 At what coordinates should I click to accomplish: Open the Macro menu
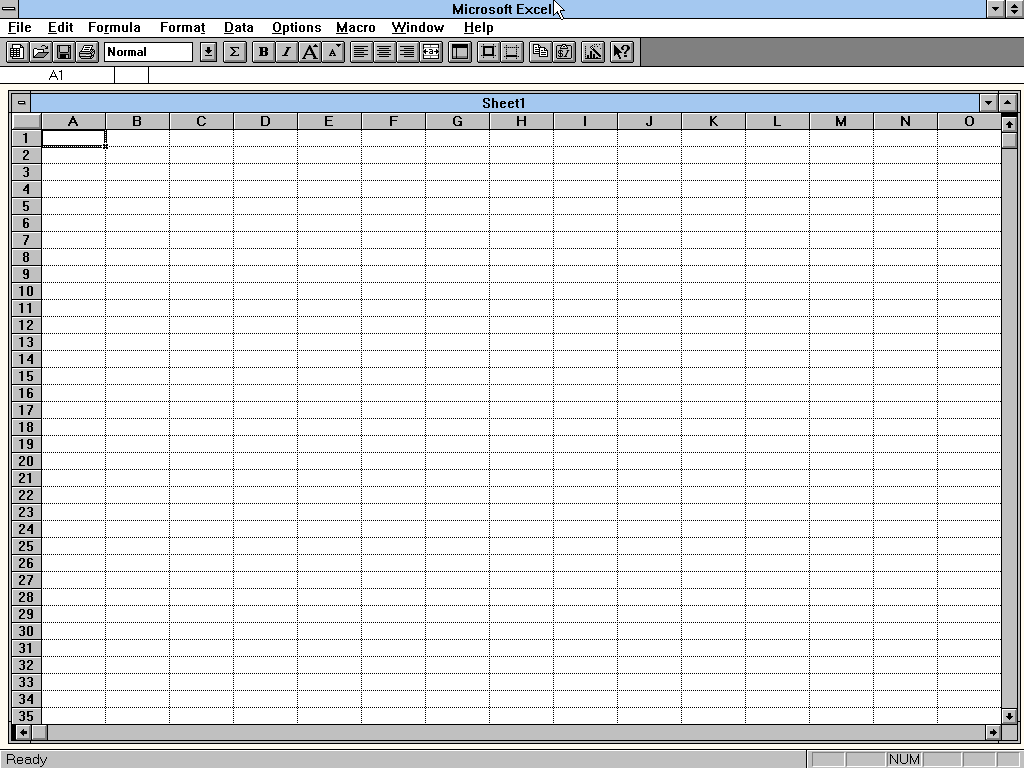(x=355, y=27)
